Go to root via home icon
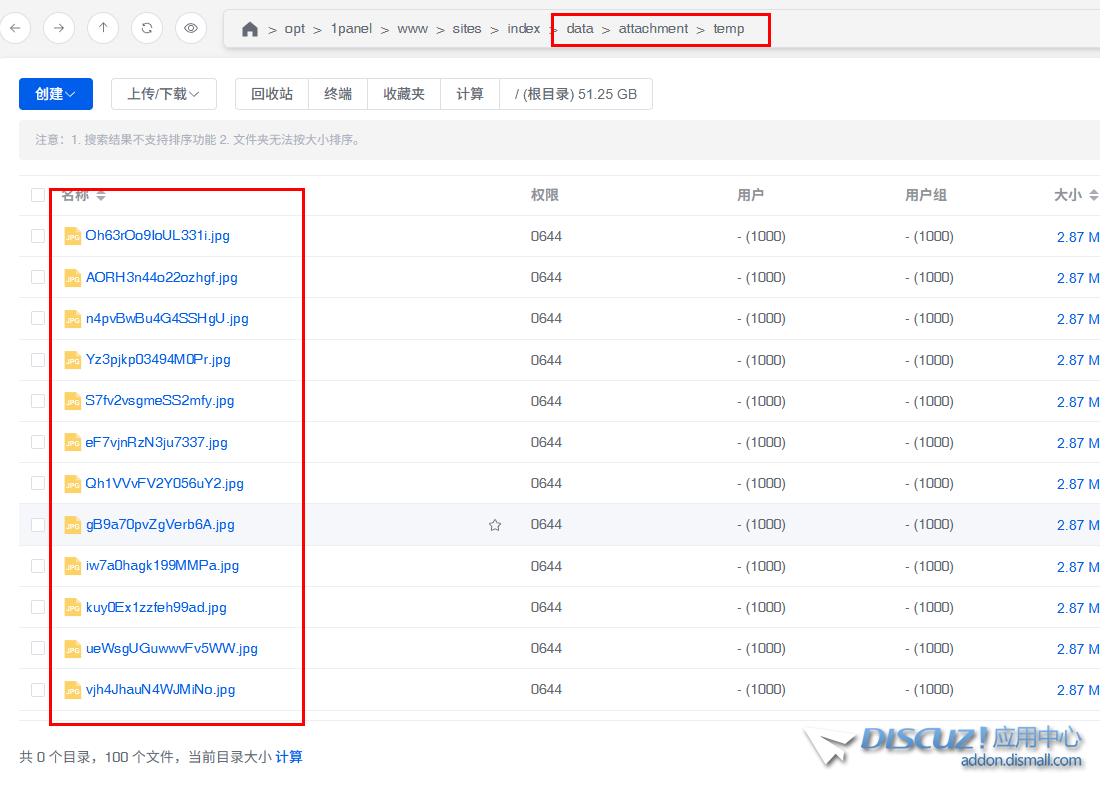Viewport: 1100px width, 786px height. point(250,29)
